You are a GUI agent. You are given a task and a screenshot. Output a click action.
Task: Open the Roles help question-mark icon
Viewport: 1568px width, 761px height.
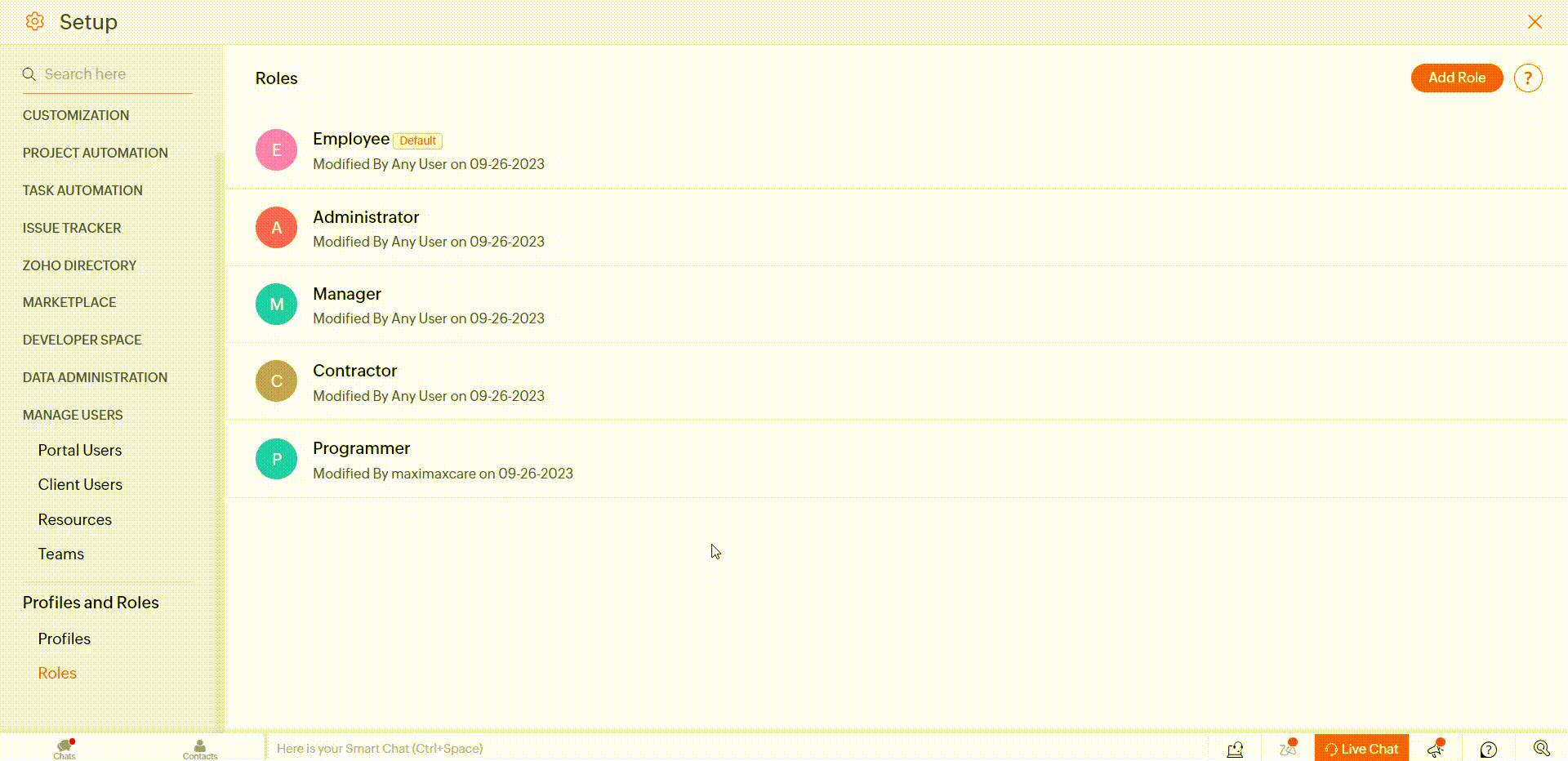(x=1527, y=78)
